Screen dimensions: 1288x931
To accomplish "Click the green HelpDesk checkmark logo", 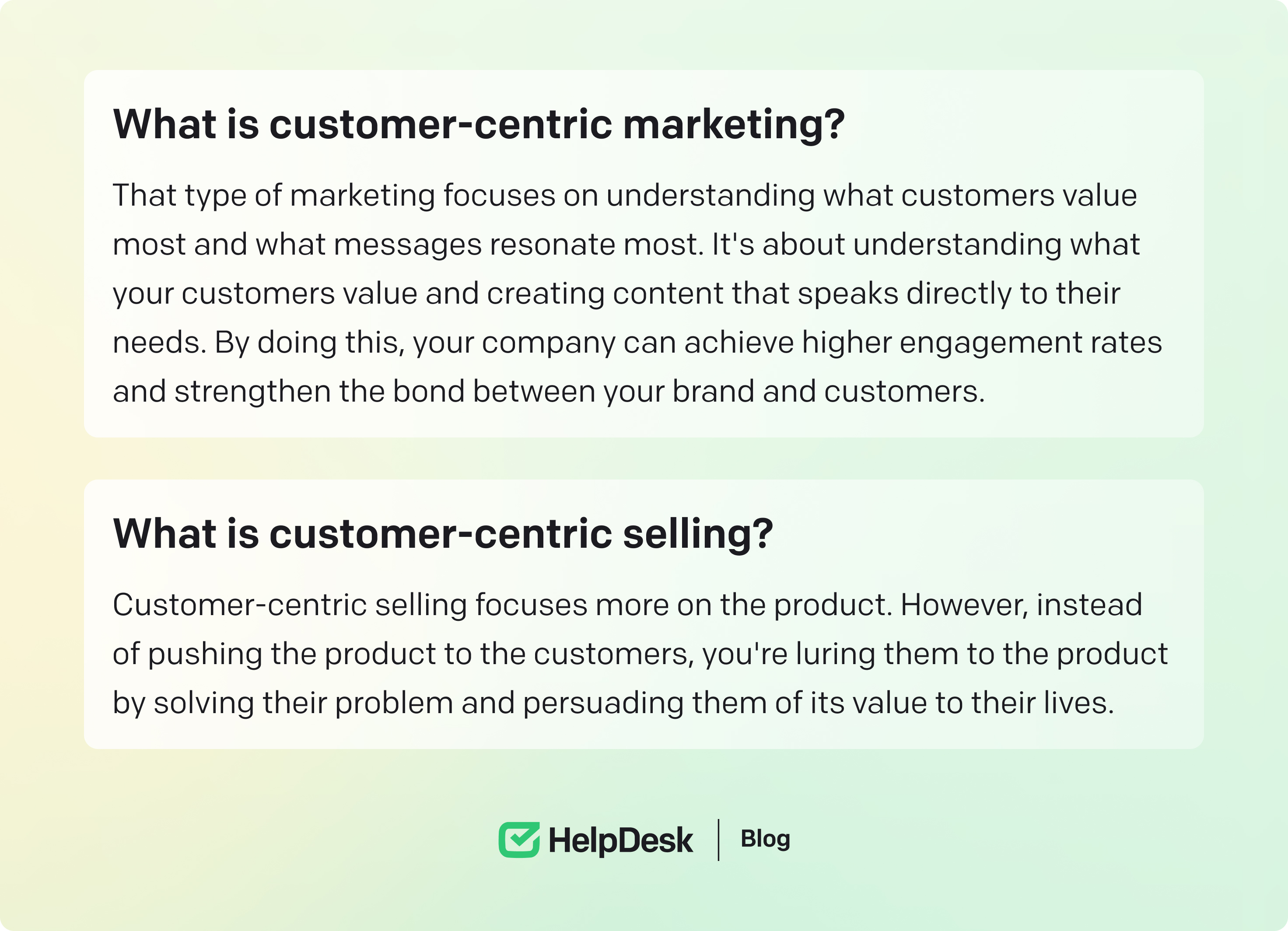I will [x=518, y=839].
